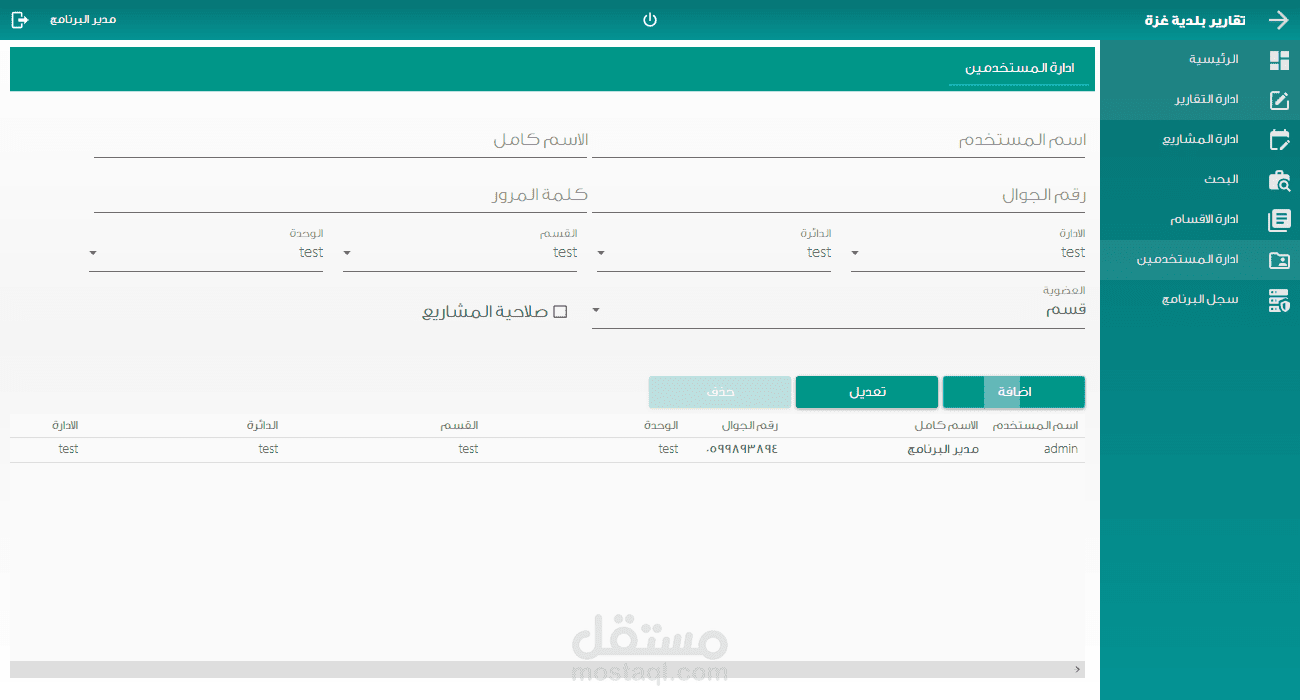Click مدير البرنامج in top bar
This screenshot has width=1300, height=700.
[x=83, y=20]
